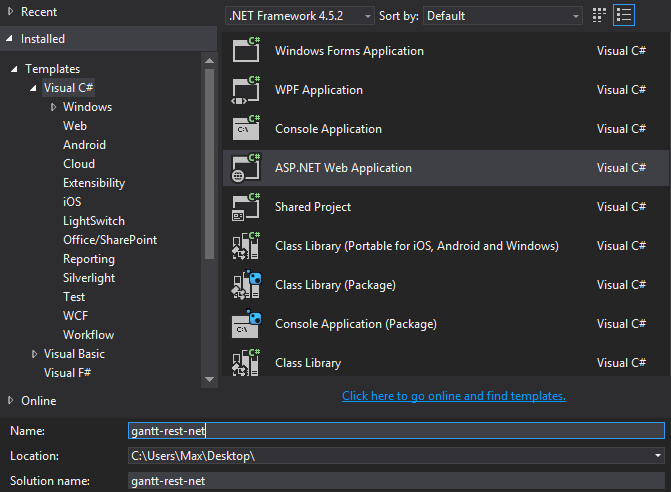The image size is (671, 492).
Task: Click the plain Class Library icon
Action: 246,362
